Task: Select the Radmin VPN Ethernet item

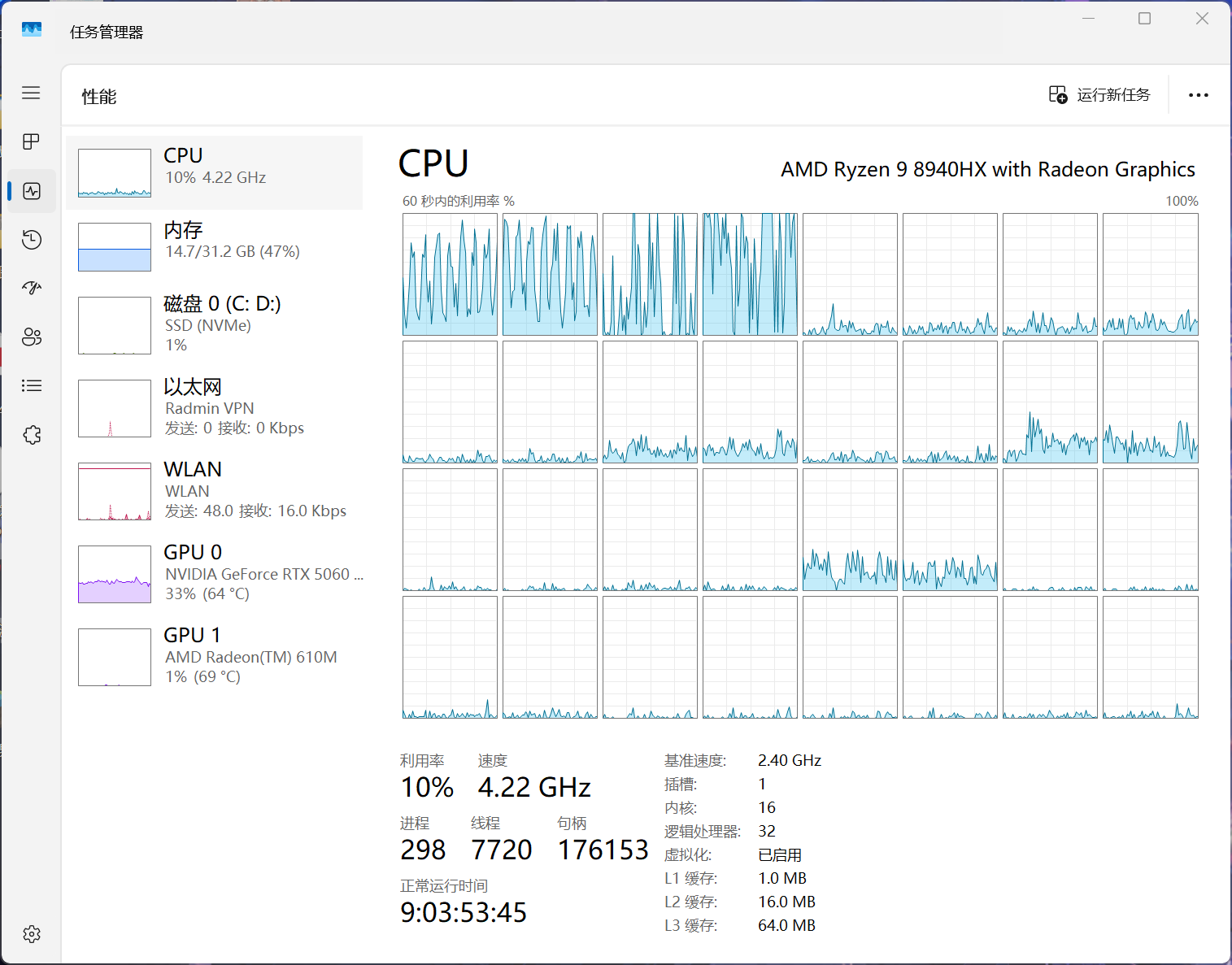Action: point(215,407)
